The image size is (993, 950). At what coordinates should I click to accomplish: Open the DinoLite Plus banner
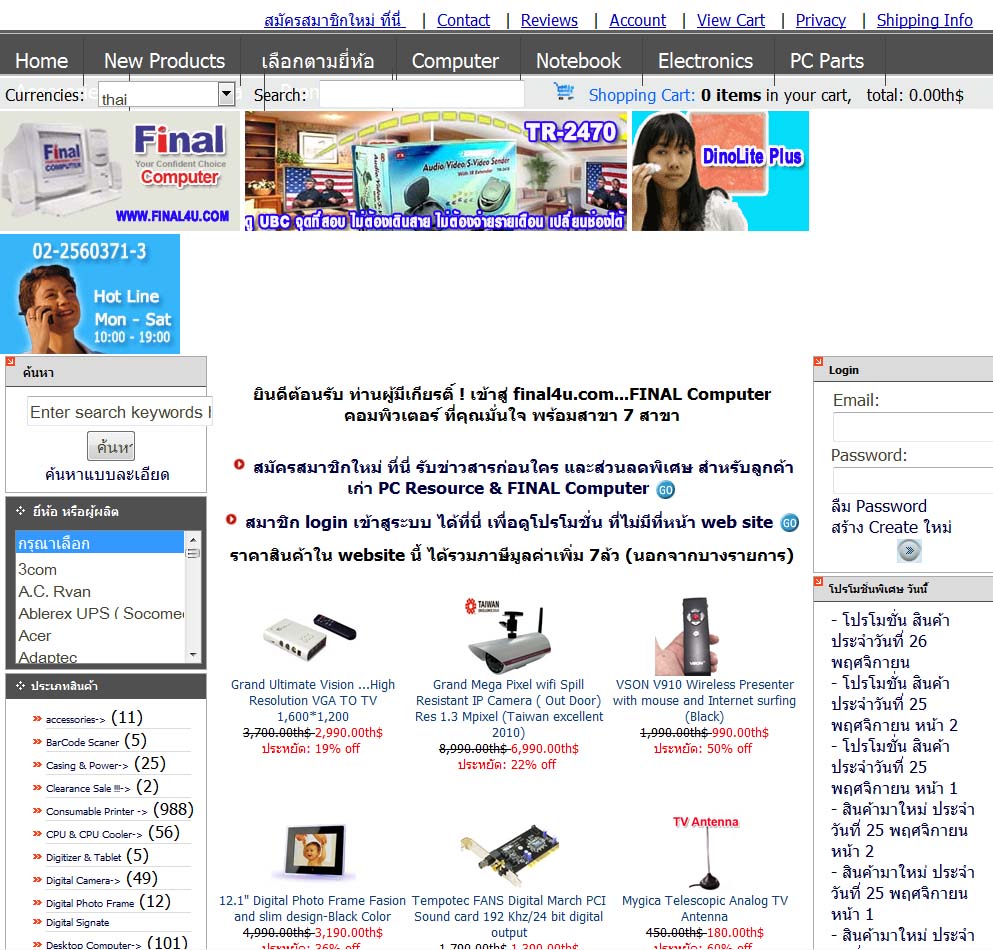tap(720, 171)
